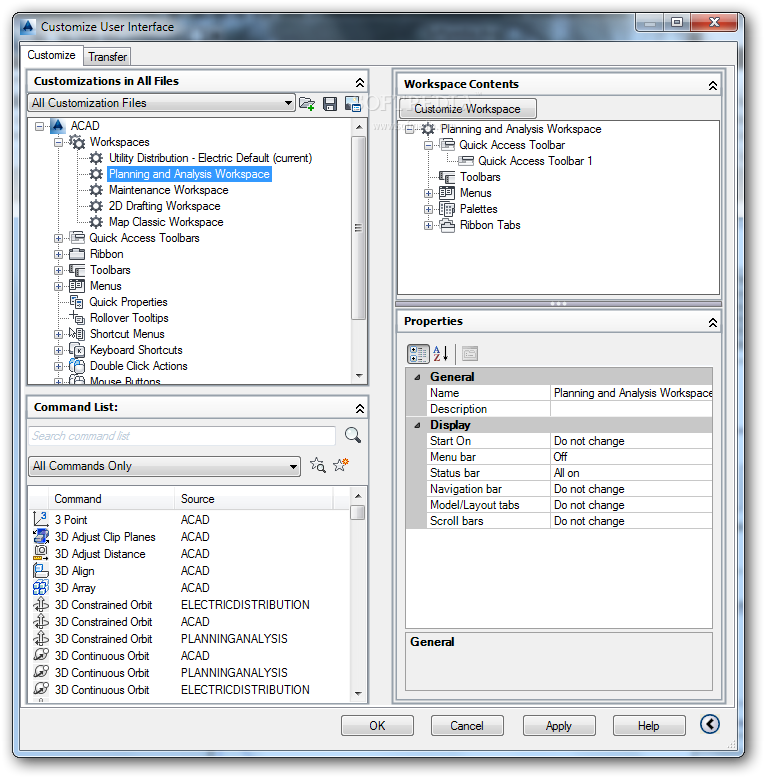Select Maintenance Workspace in the tree
This screenshot has height=778, width=765.
168,190
